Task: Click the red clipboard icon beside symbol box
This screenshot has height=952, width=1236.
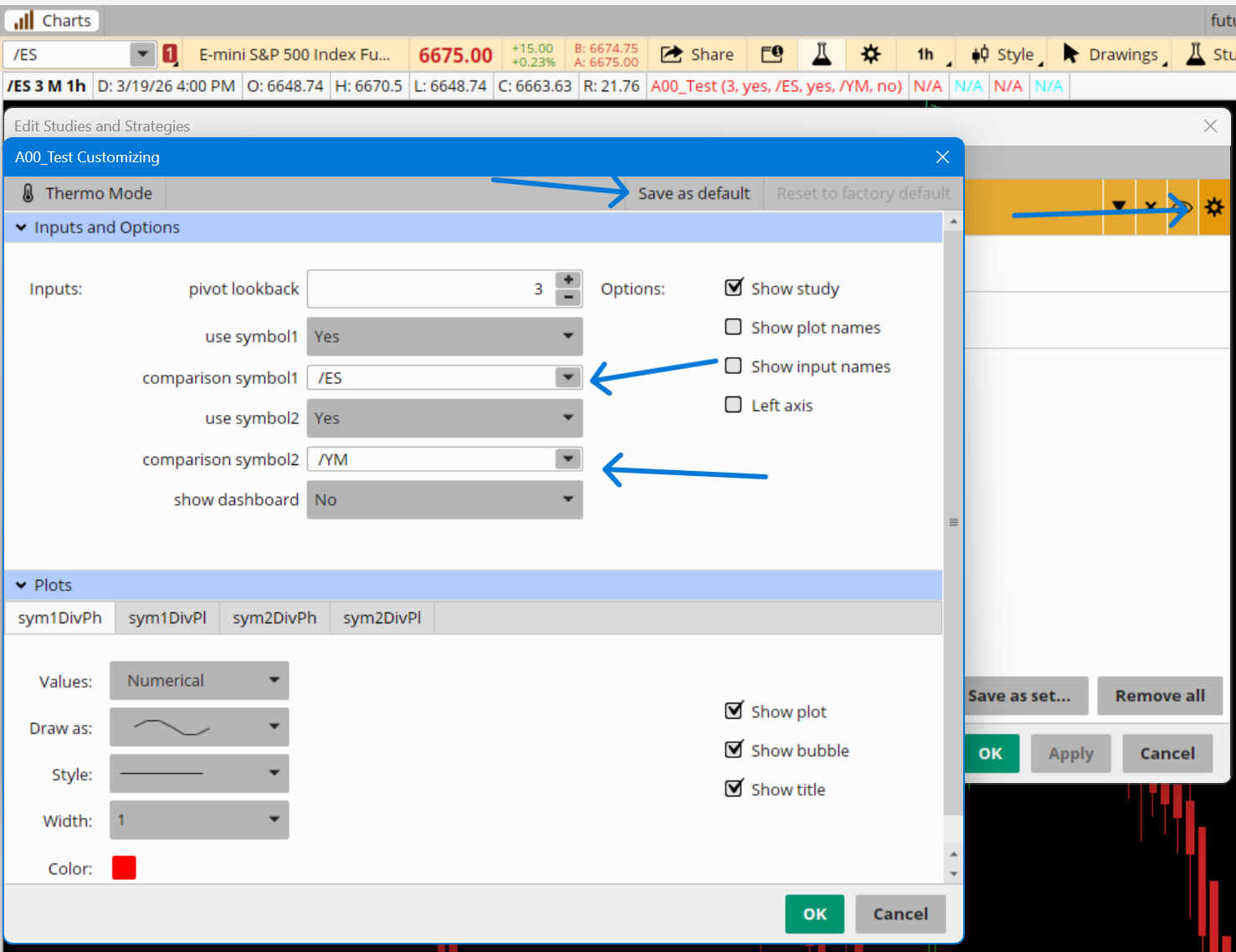Action: pos(170,54)
